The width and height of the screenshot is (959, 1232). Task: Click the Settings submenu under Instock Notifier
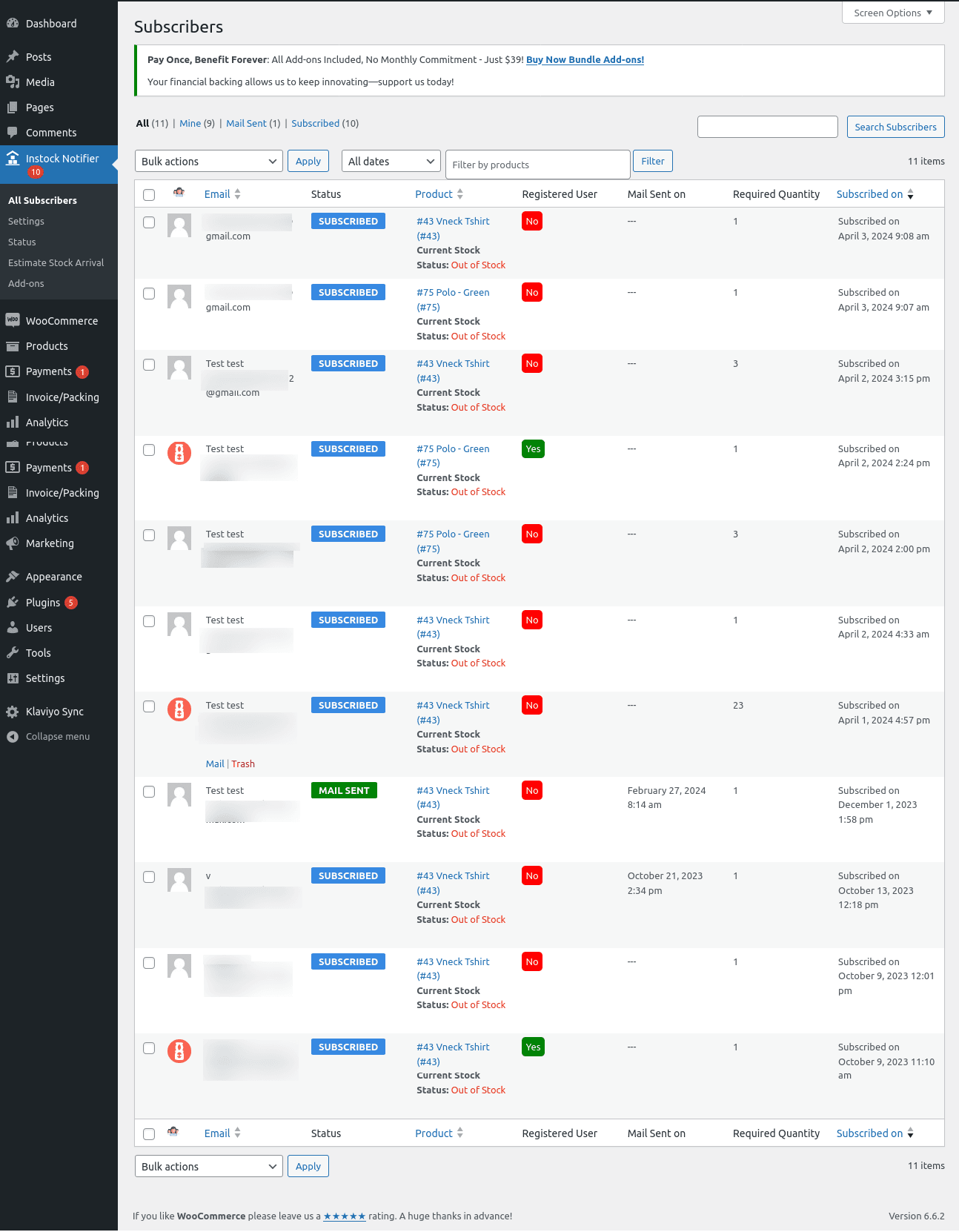[26, 221]
